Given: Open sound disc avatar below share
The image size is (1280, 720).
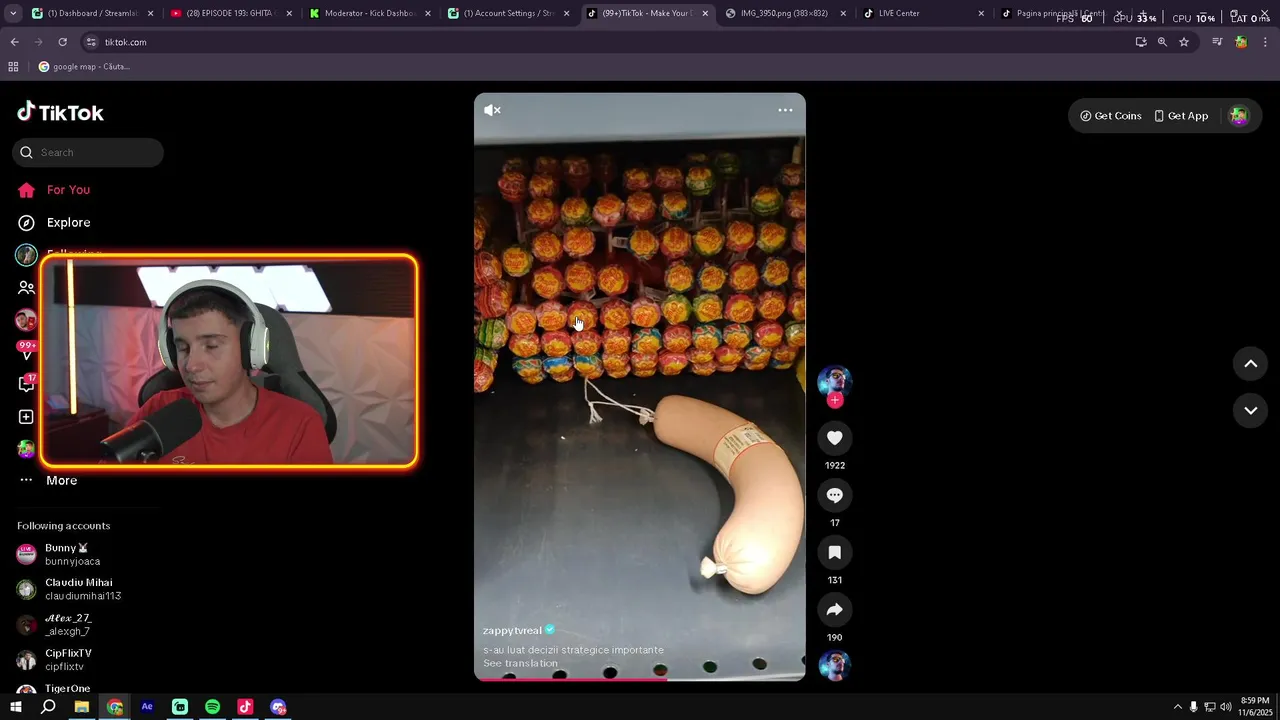Looking at the screenshot, I should pyautogui.click(x=835, y=665).
